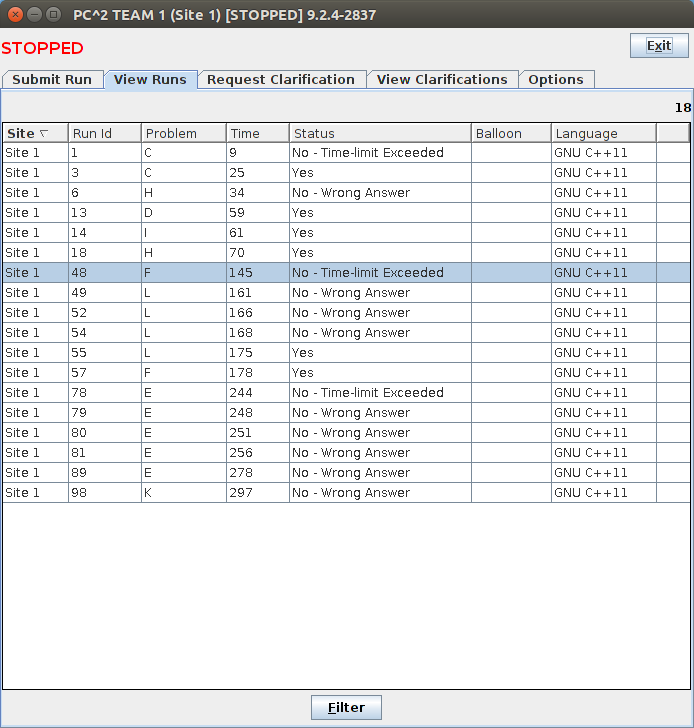Switch to the Submit Run tab
Screen dimensions: 694x728
(x=52, y=80)
